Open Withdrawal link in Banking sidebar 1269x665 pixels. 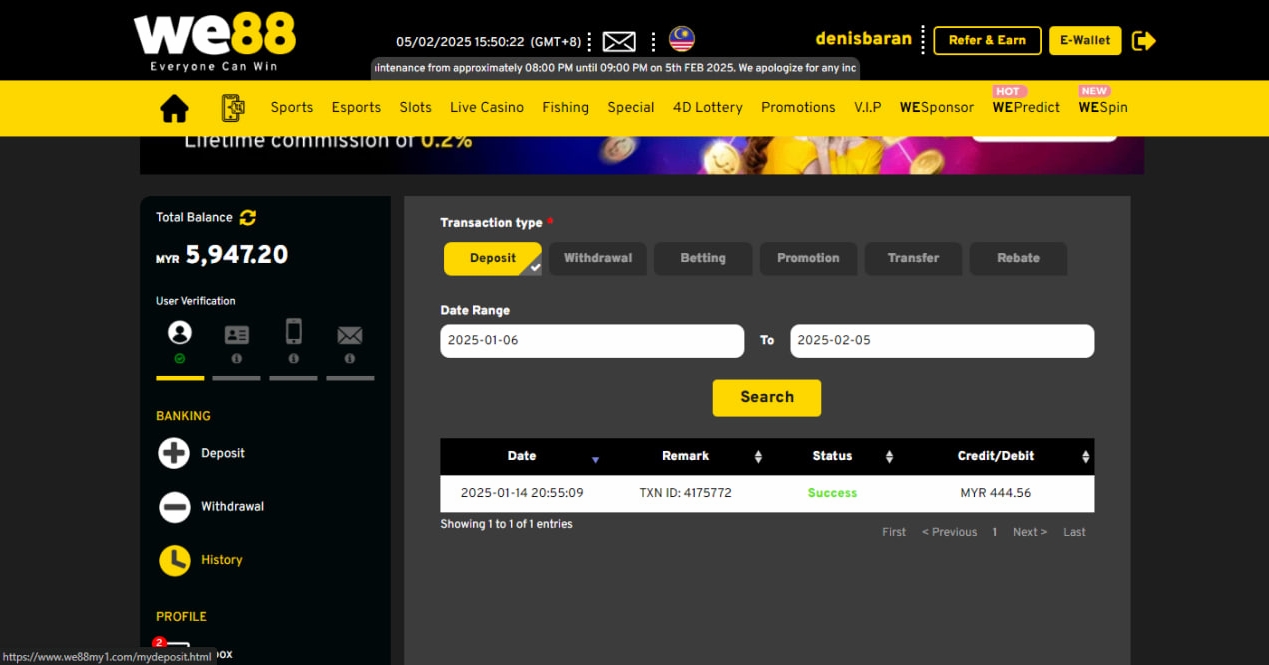click(x=233, y=507)
